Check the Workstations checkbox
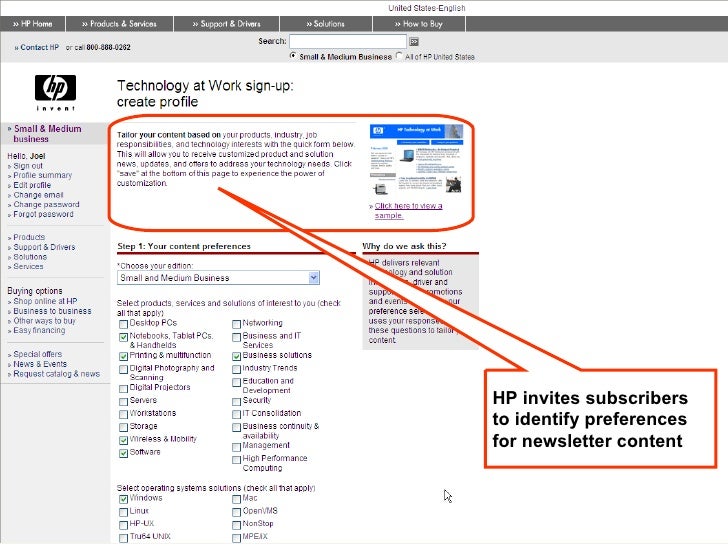The width and height of the screenshot is (728, 546). tap(123, 414)
